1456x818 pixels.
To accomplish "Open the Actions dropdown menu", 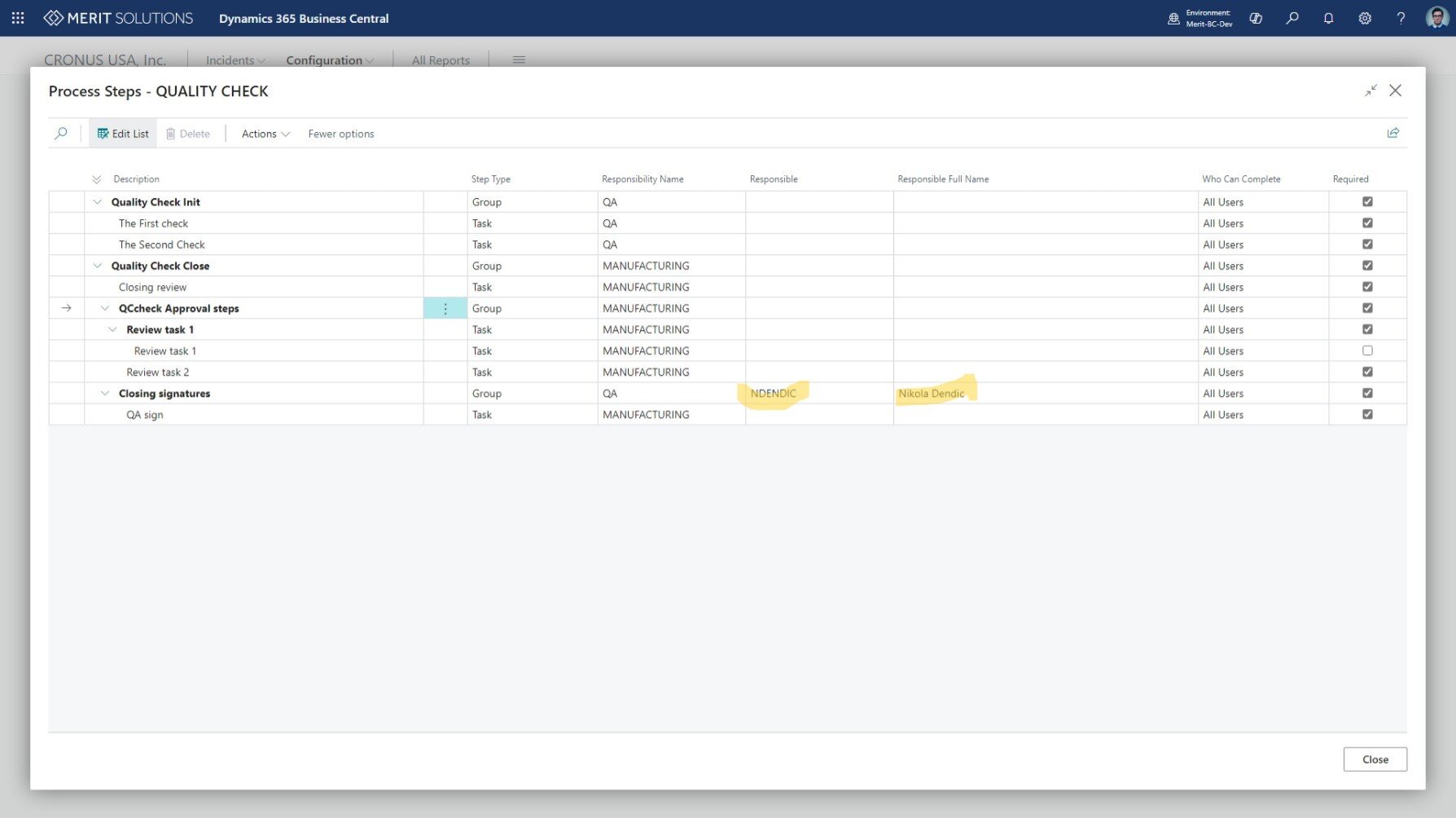I will tap(265, 134).
